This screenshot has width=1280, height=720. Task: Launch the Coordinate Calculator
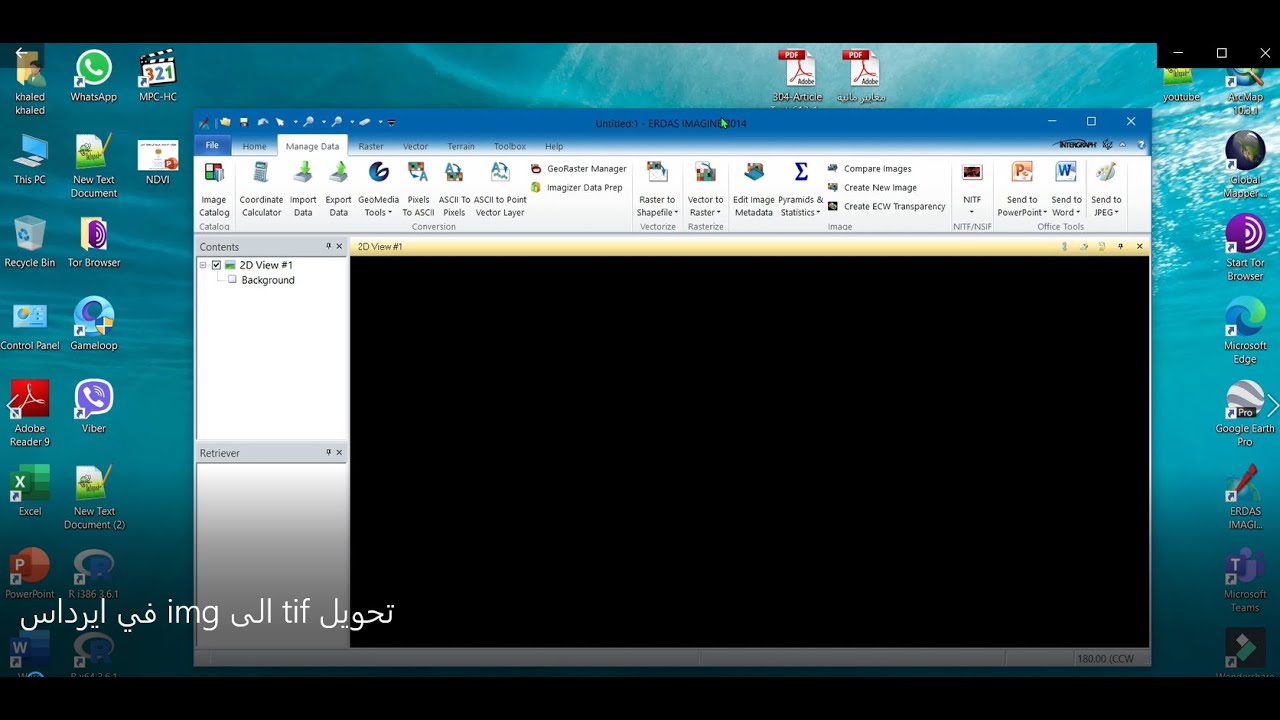[261, 189]
